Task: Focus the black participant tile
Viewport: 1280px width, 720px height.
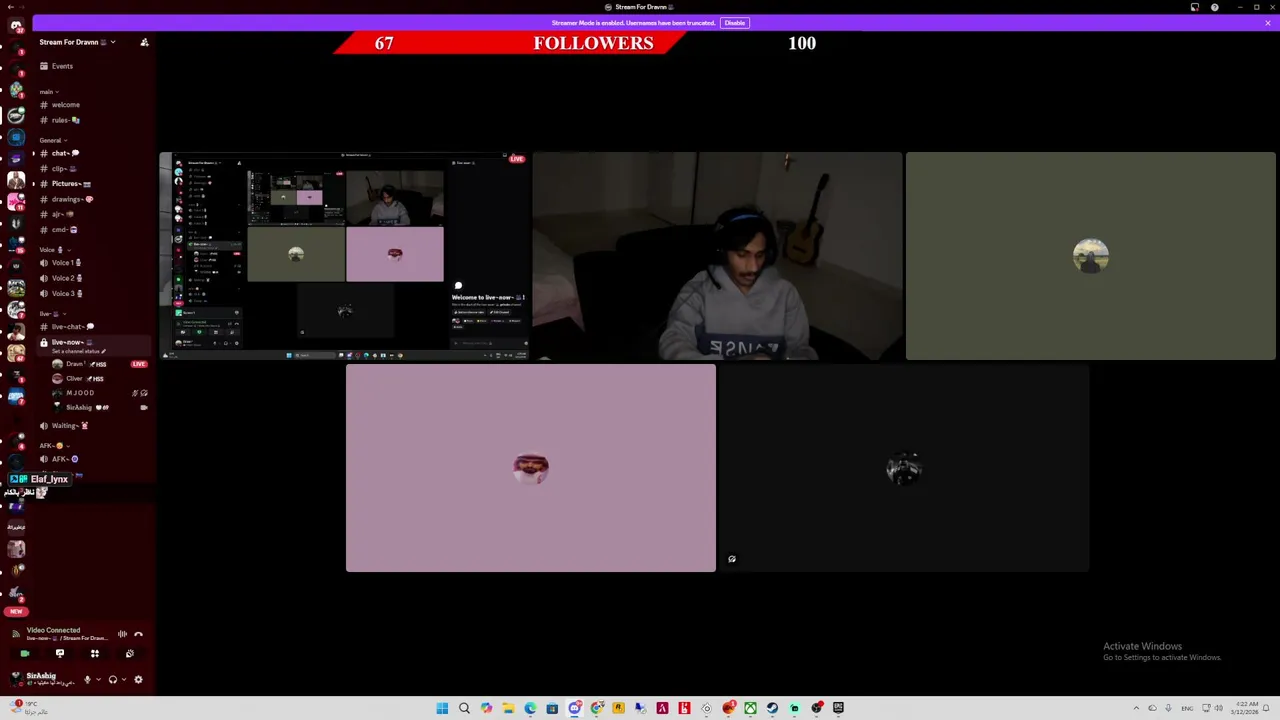Action: click(x=904, y=468)
